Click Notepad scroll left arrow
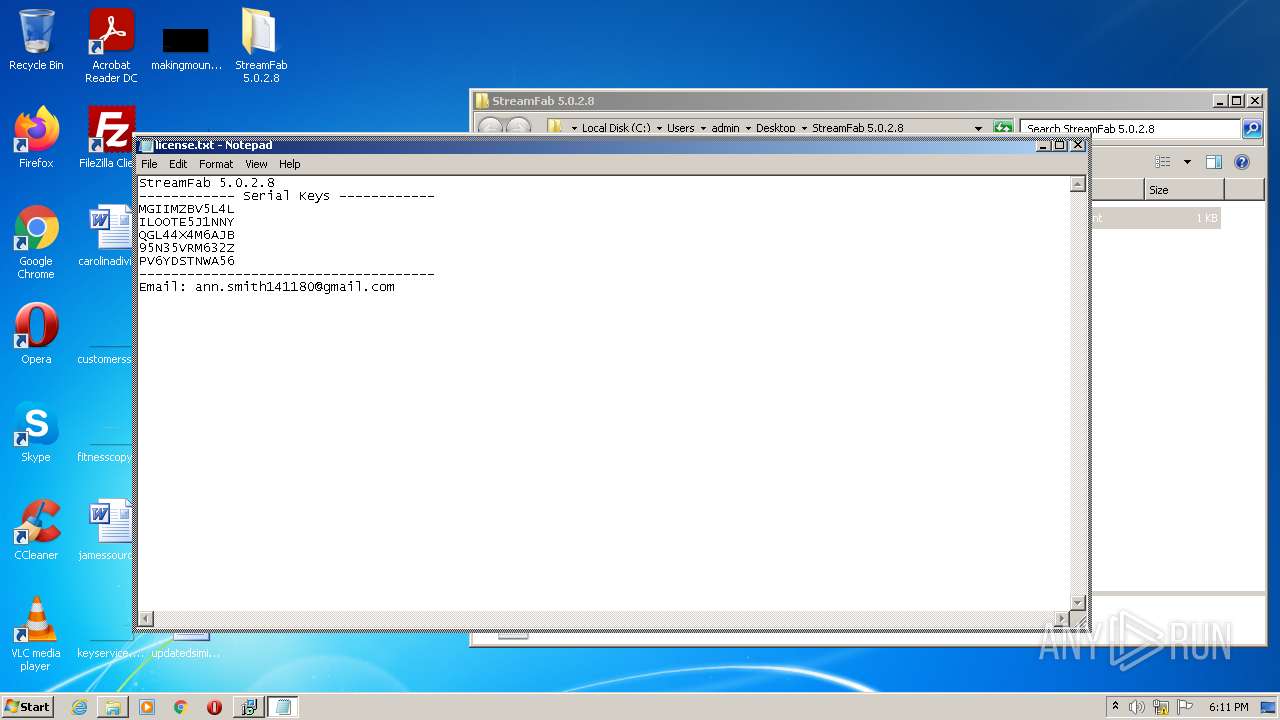Screen dimensions: 1280x720 point(146,619)
